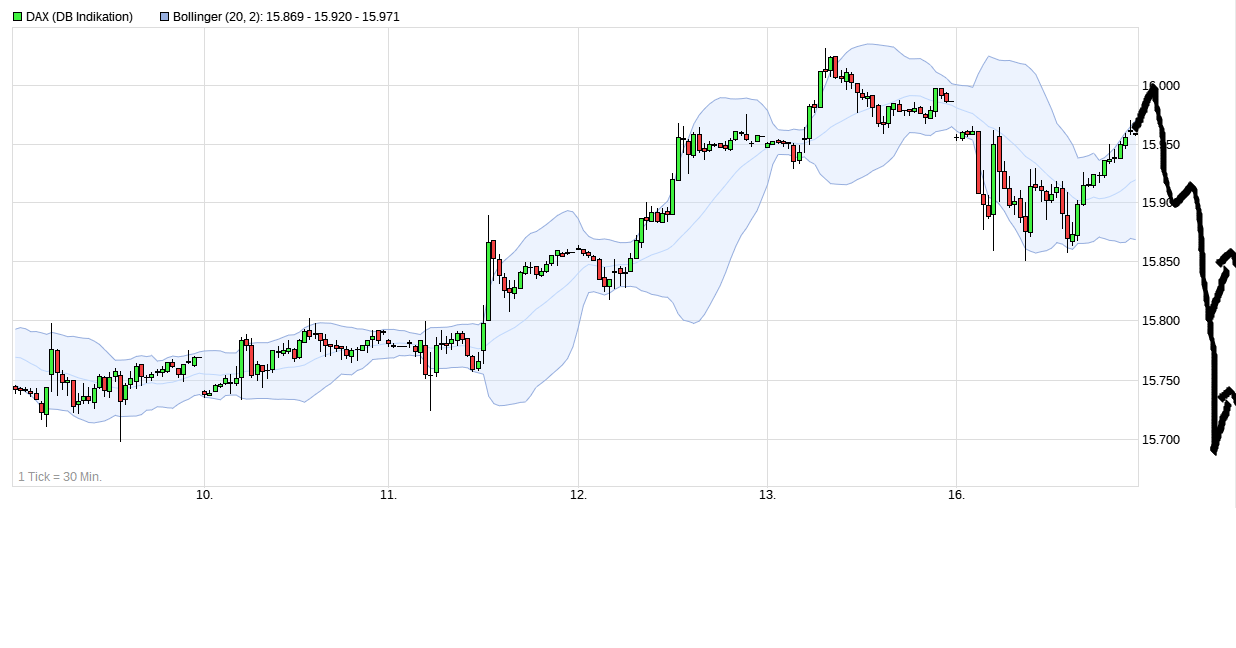The width and height of the screenshot is (1236, 648).
Task: Expand the date axis at the 16. label
Action: click(x=956, y=494)
